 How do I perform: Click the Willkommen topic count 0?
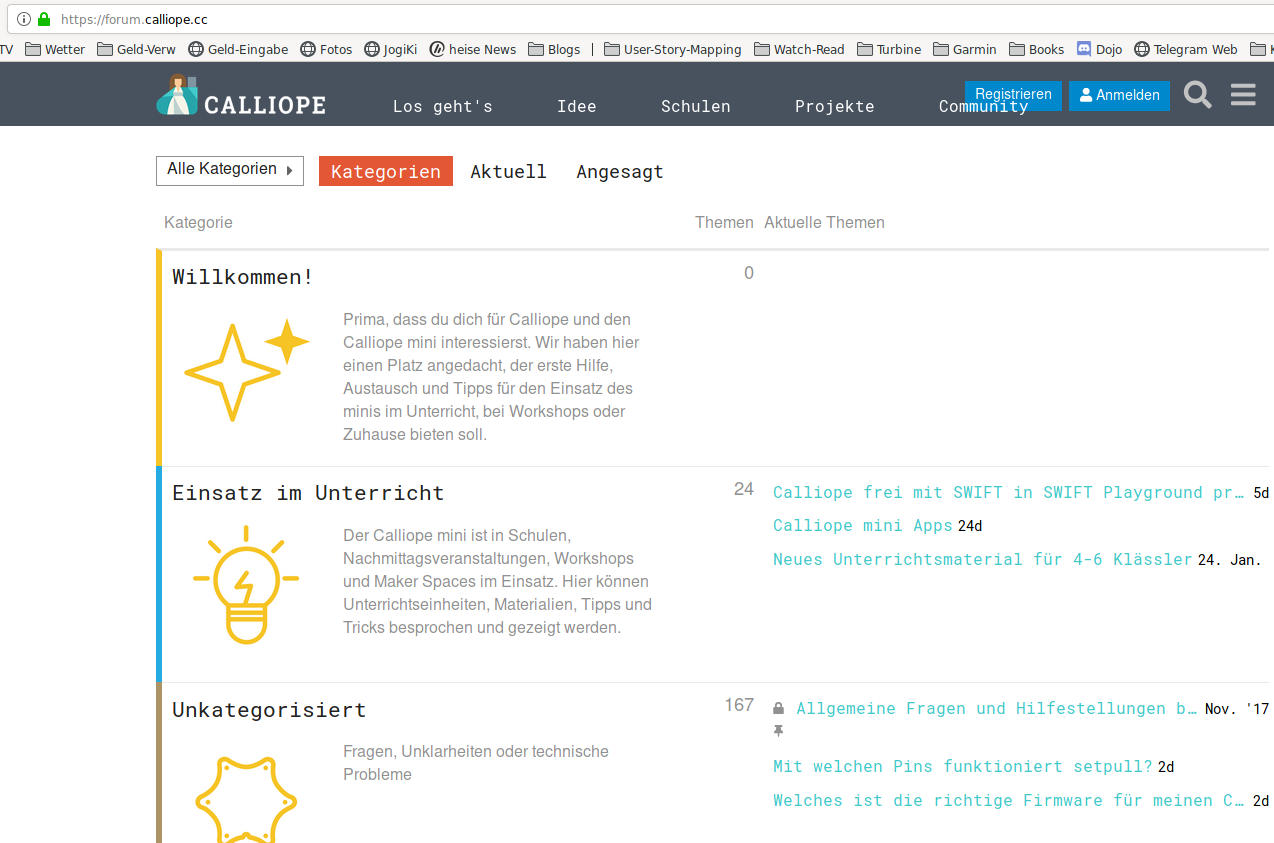click(749, 273)
